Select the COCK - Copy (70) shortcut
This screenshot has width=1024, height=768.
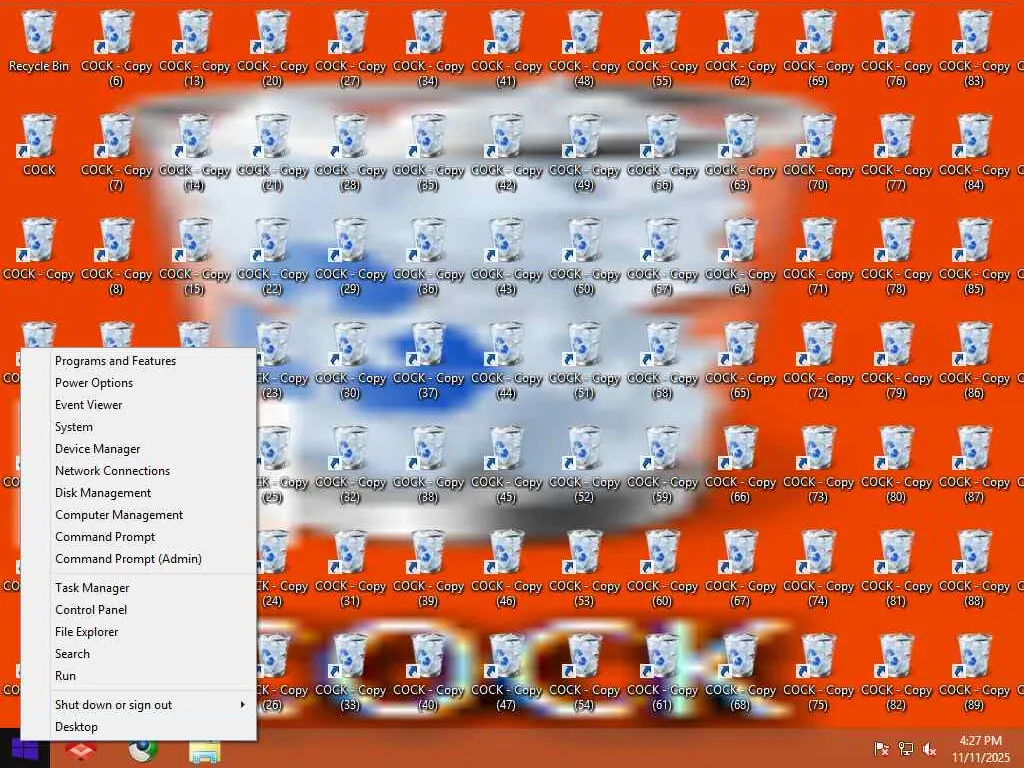pyautogui.click(x=818, y=152)
